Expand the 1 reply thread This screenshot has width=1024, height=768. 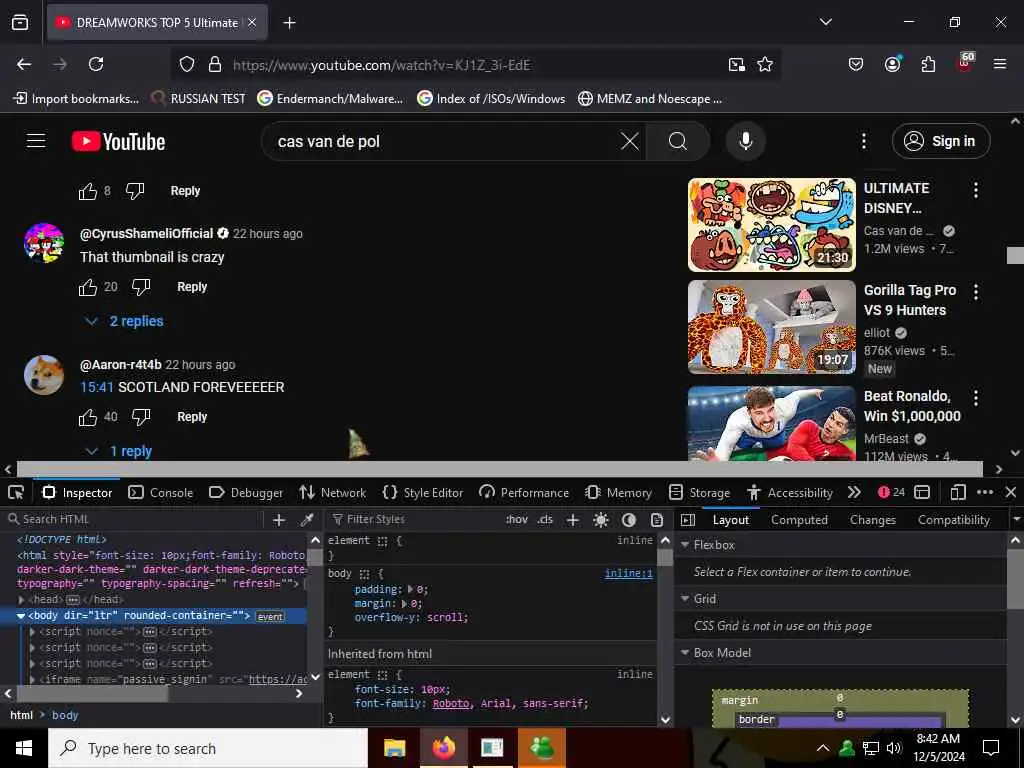[x=118, y=451]
